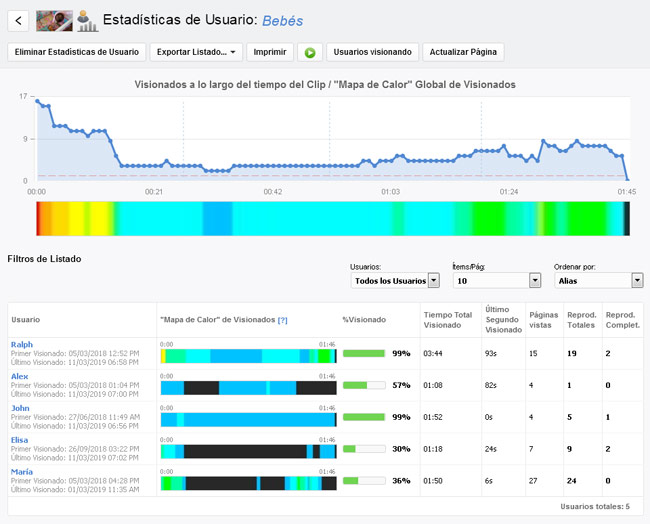Click the user statistics icon
650x524 pixels.
87,21
